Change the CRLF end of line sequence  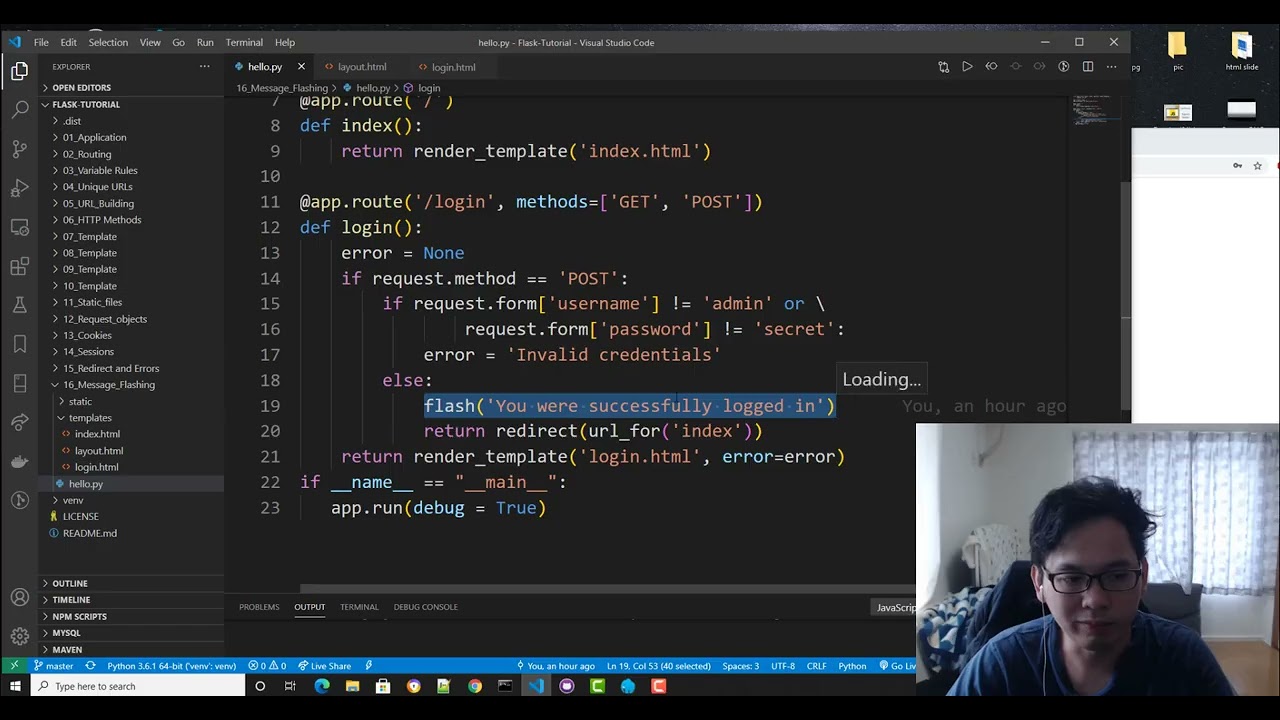817,666
